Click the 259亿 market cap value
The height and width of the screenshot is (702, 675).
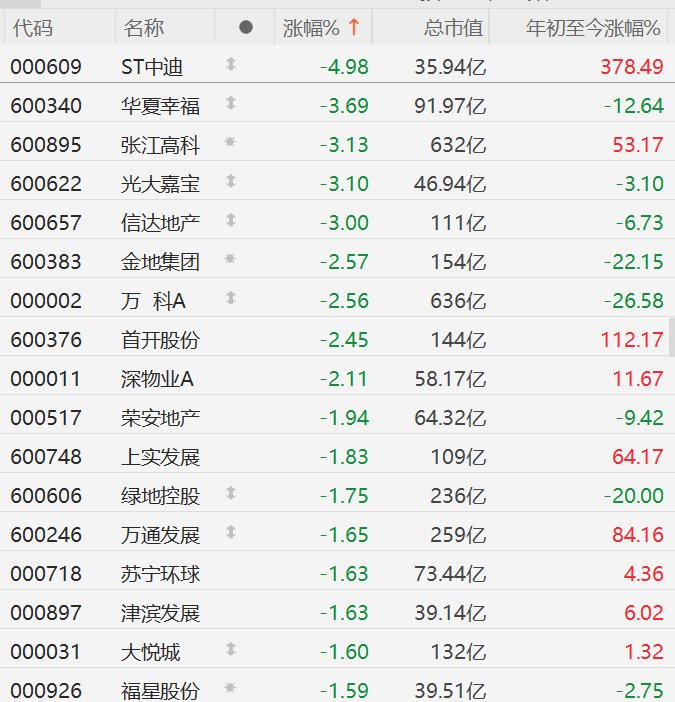(x=458, y=535)
